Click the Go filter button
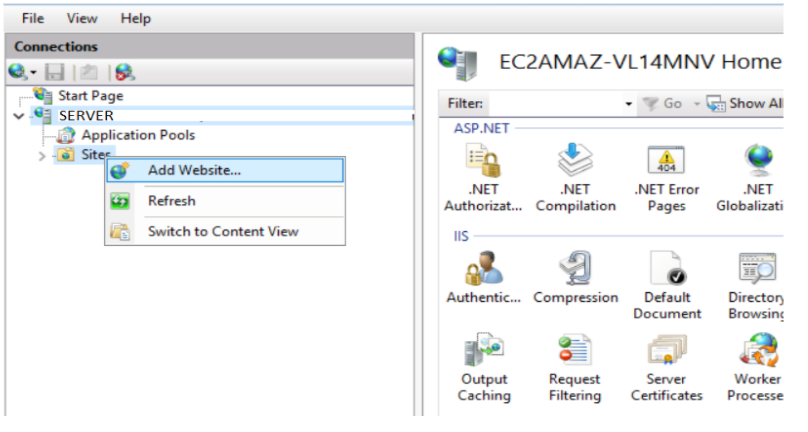 (x=662, y=104)
